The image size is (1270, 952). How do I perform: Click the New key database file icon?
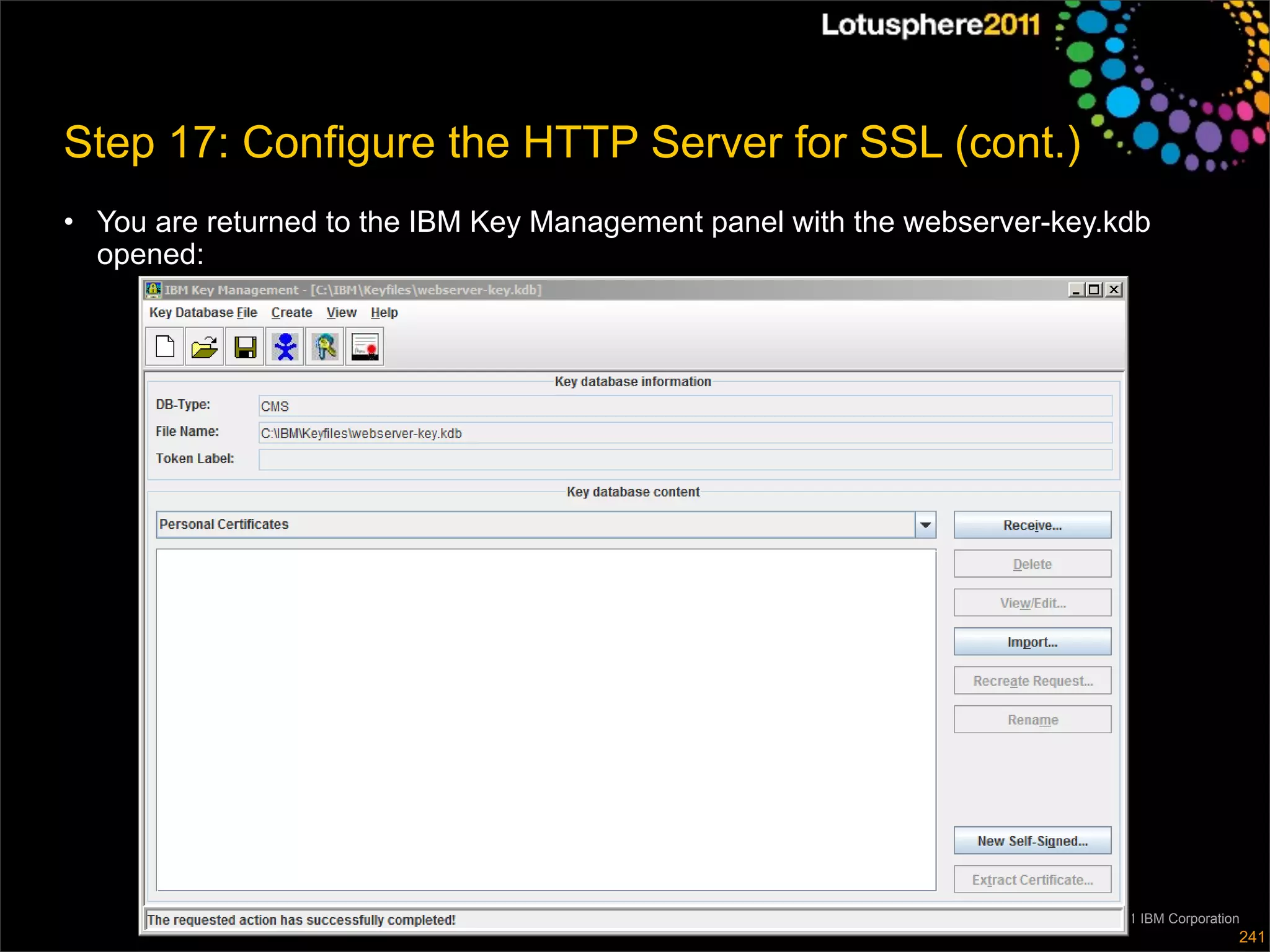[x=165, y=346]
